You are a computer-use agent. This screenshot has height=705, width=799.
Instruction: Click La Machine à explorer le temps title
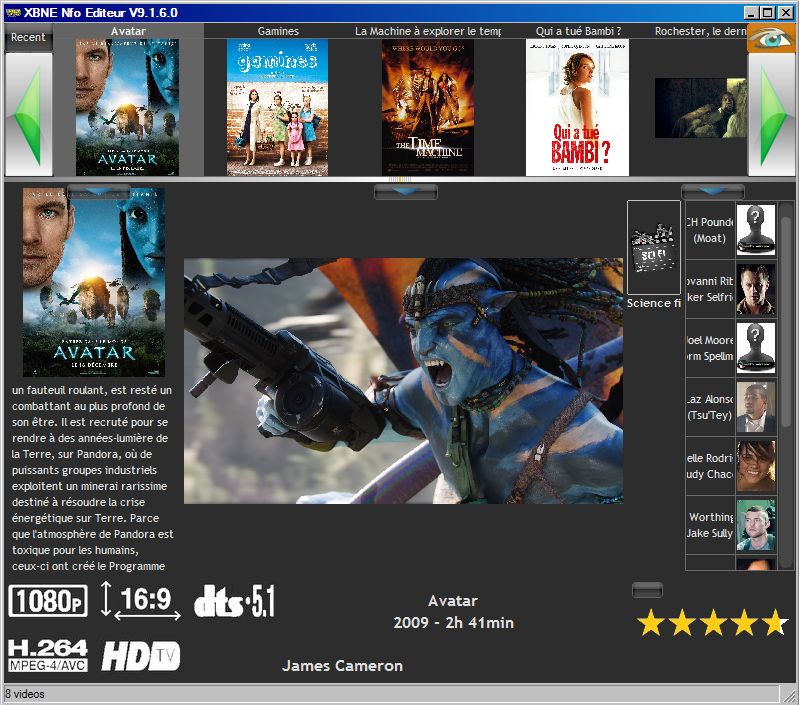[428, 31]
